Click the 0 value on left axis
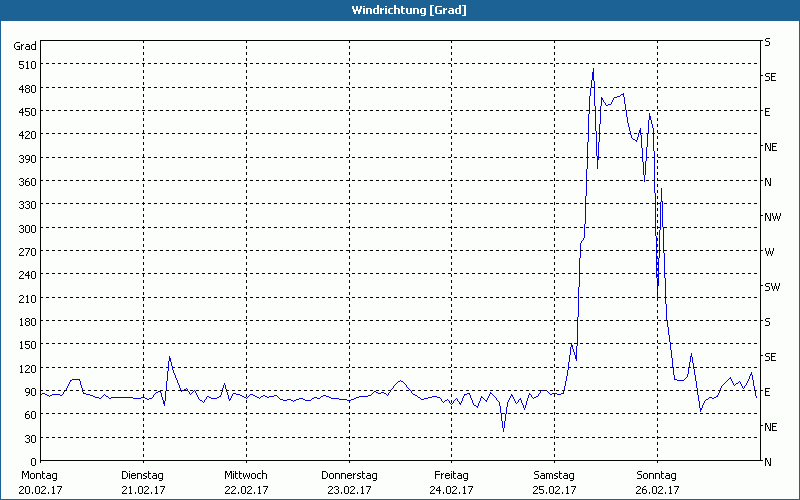 (33, 462)
